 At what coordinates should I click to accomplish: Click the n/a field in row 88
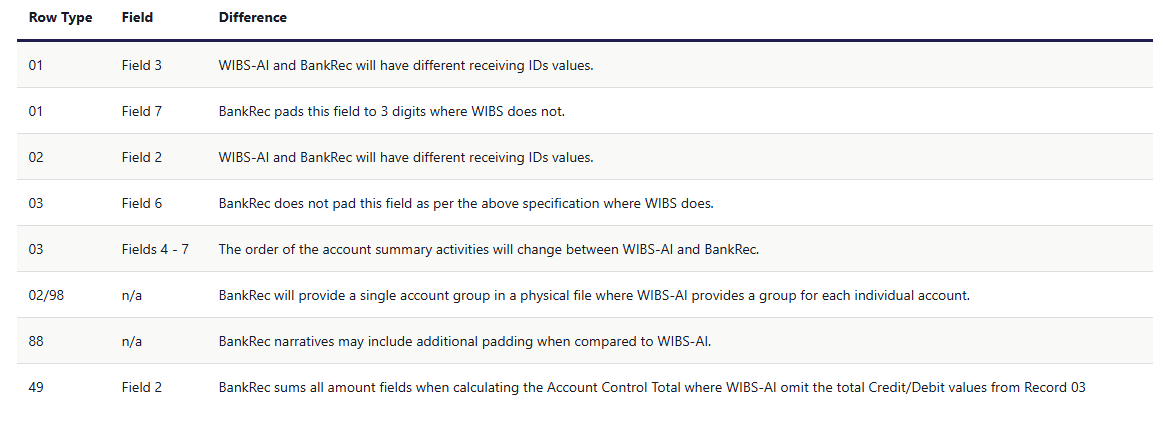click(132, 341)
